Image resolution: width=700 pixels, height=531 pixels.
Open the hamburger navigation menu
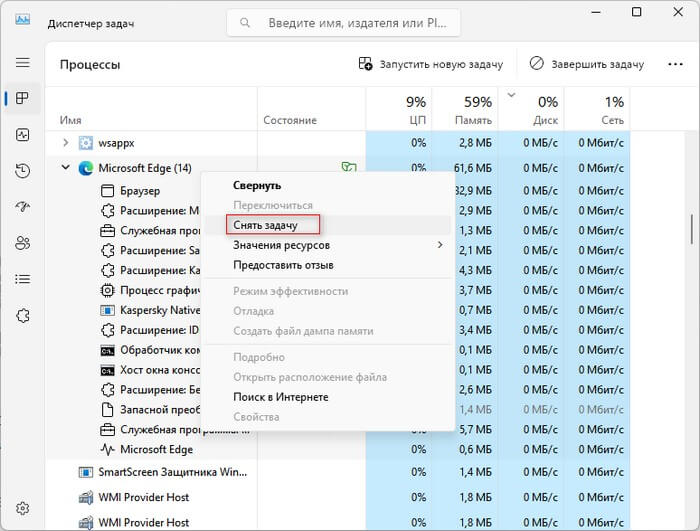click(23, 63)
